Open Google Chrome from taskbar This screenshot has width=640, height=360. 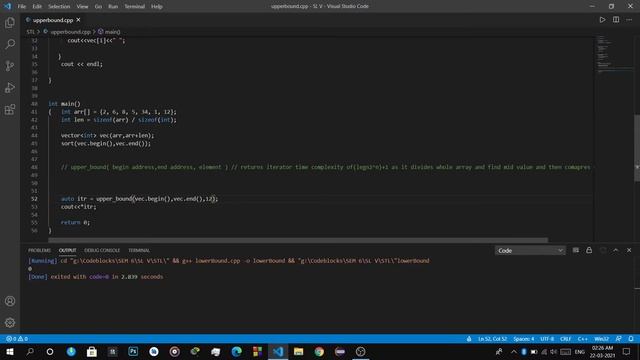pos(319,351)
